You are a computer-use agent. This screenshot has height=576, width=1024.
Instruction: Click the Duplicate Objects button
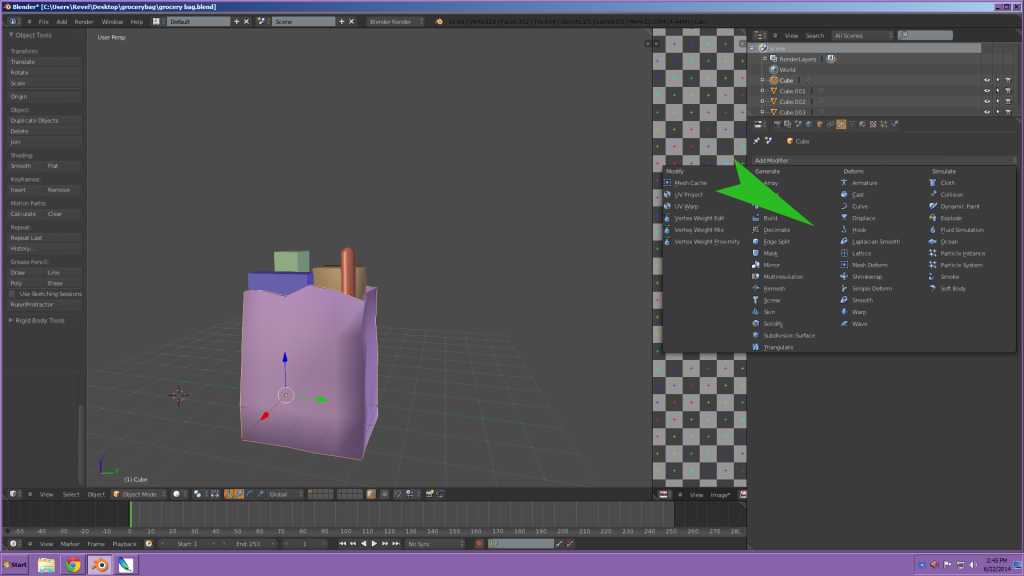coord(34,120)
